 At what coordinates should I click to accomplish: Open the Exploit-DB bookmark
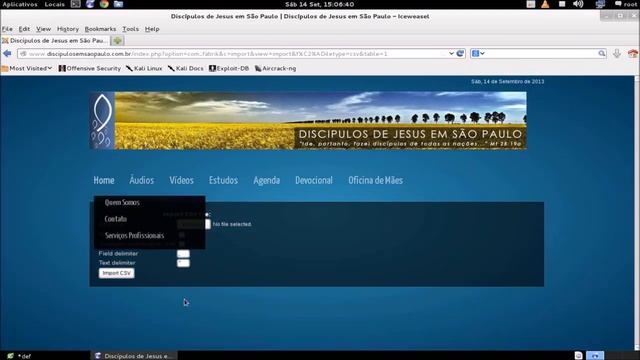(229, 68)
